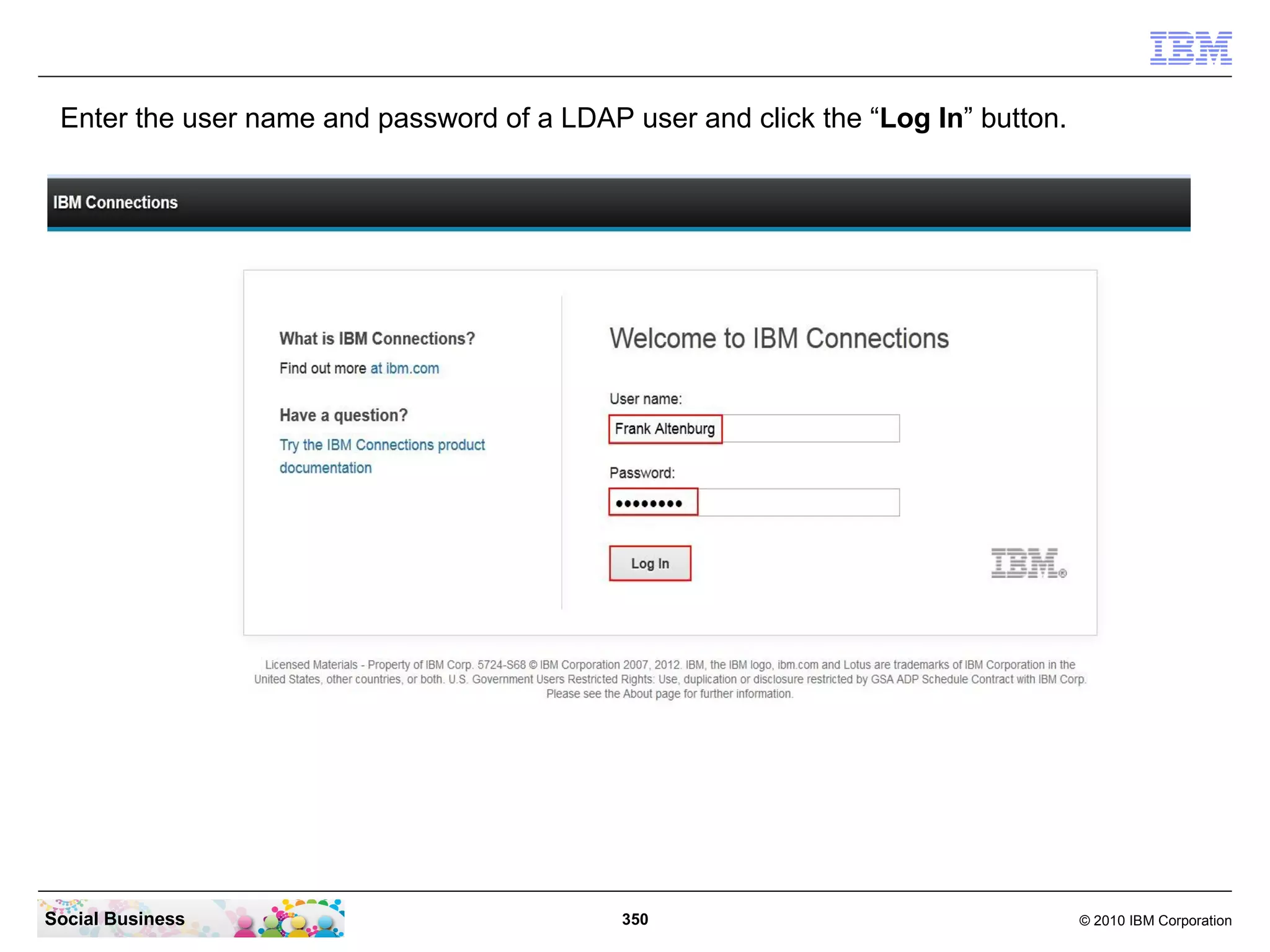This screenshot has height=952, width=1270.
Task: Click the blue IBM logo at slide top
Action: [x=1191, y=48]
